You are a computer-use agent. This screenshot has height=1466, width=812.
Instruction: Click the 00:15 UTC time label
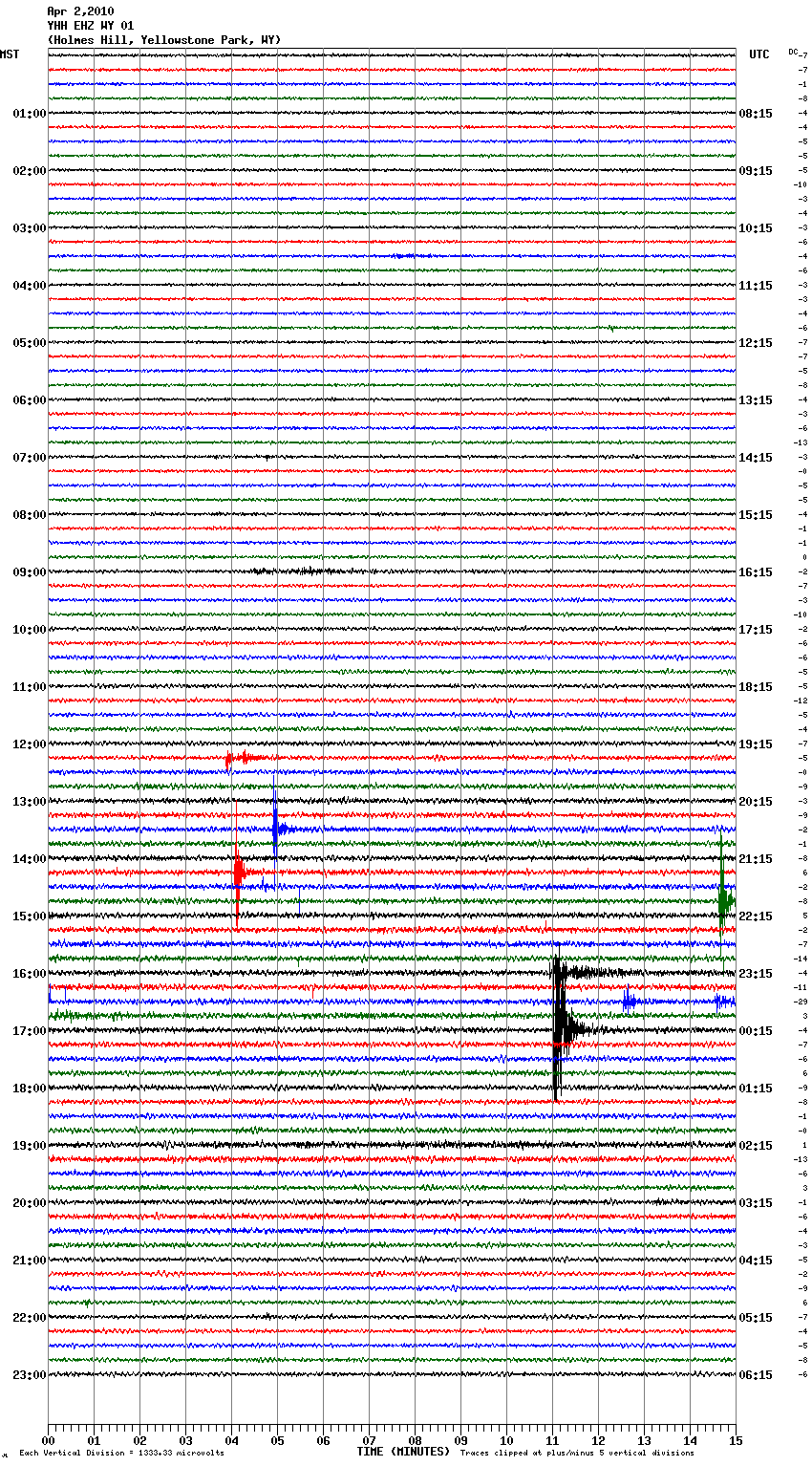(756, 1031)
